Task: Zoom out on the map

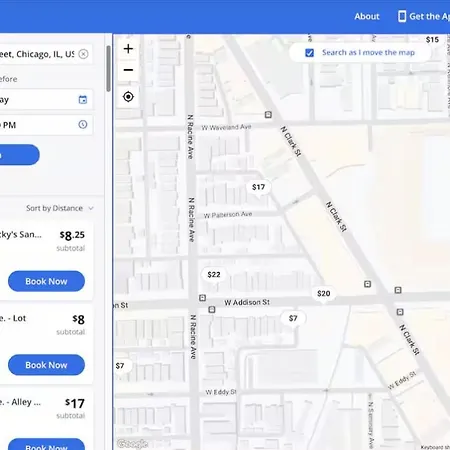Action: pyautogui.click(x=128, y=70)
